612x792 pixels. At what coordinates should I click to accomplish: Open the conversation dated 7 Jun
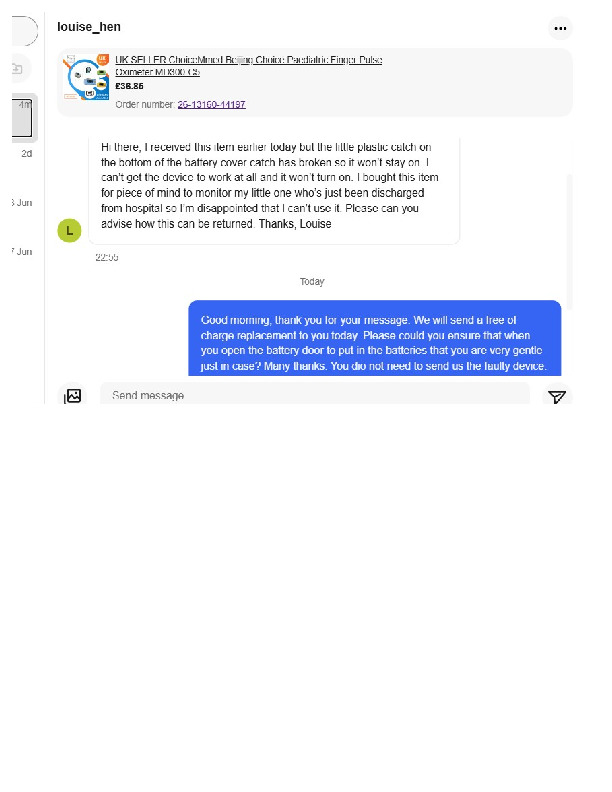click(22, 252)
